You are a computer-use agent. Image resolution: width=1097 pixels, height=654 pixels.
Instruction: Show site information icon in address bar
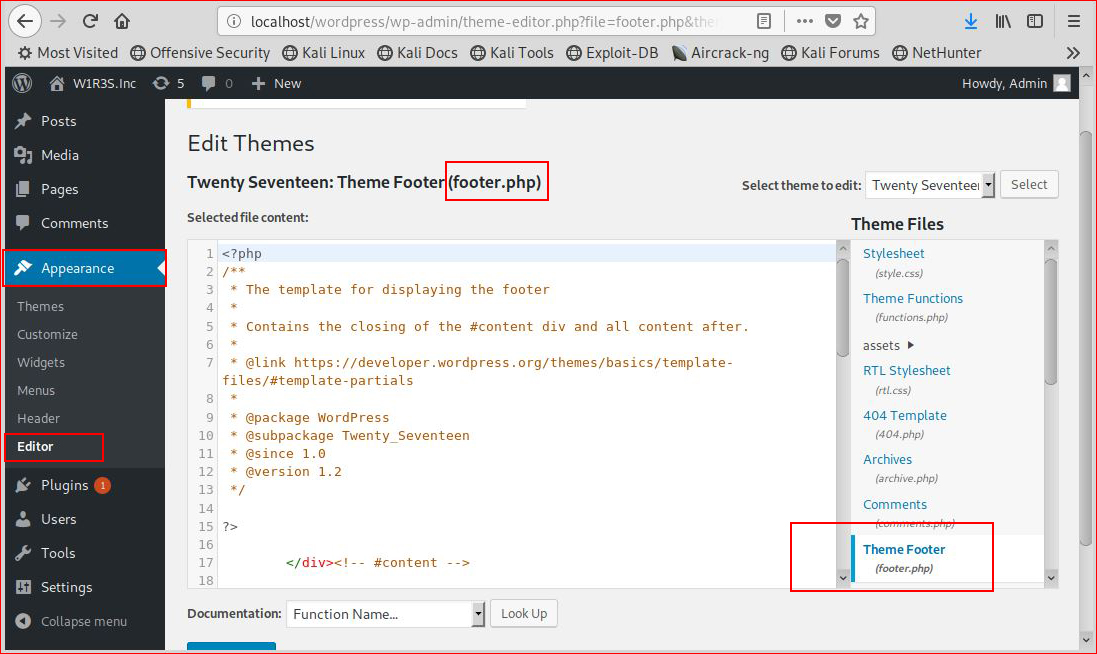pyautogui.click(x=235, y=22)
